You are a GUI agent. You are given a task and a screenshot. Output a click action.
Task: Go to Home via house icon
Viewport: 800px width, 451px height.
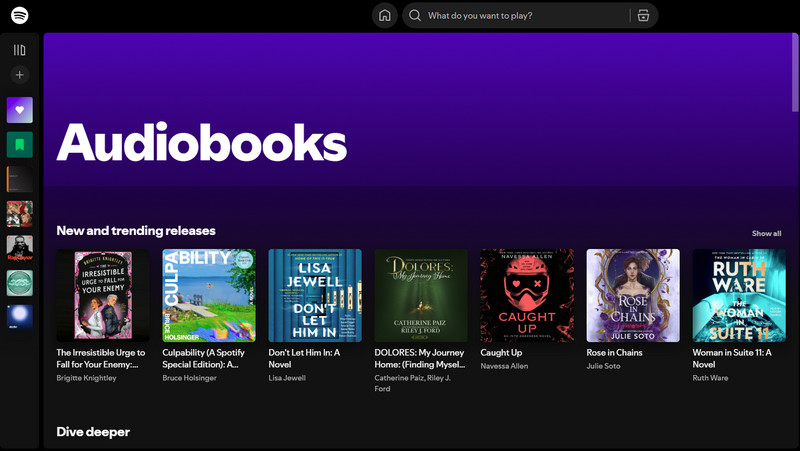pyautogui.click(x=384, y=15)
